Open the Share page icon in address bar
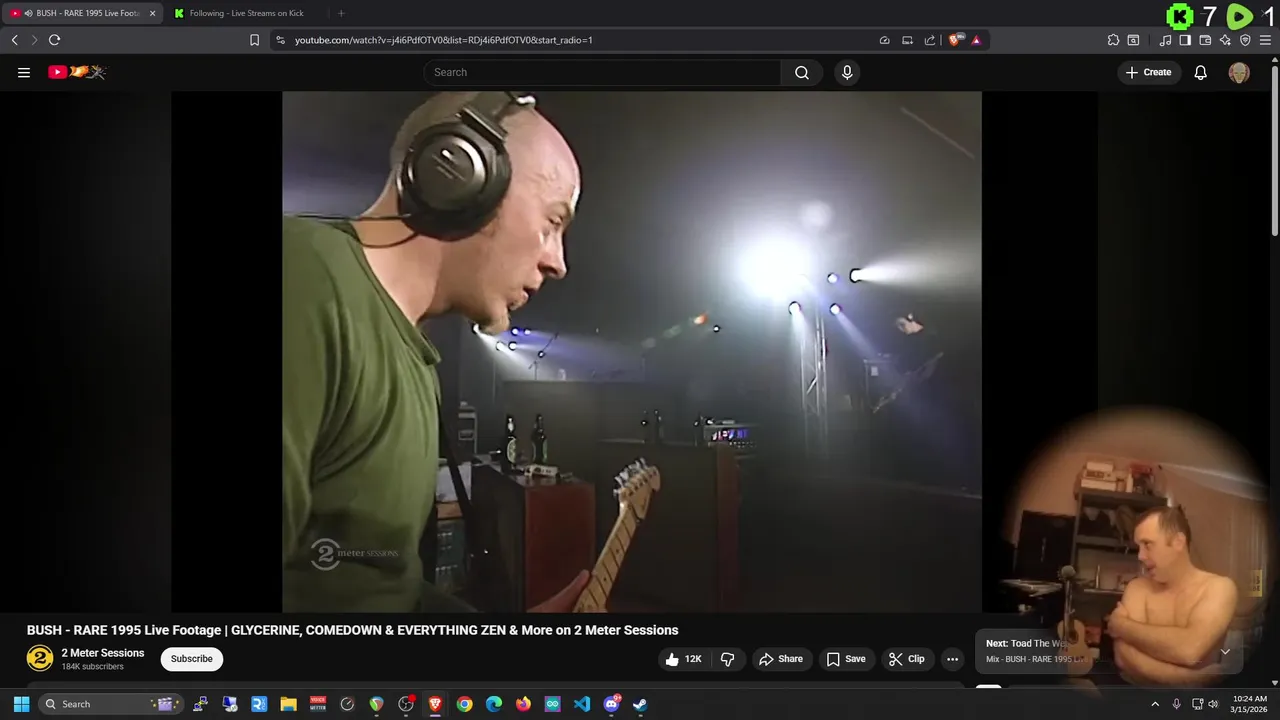1280x720 pixels. click(930, 40)
